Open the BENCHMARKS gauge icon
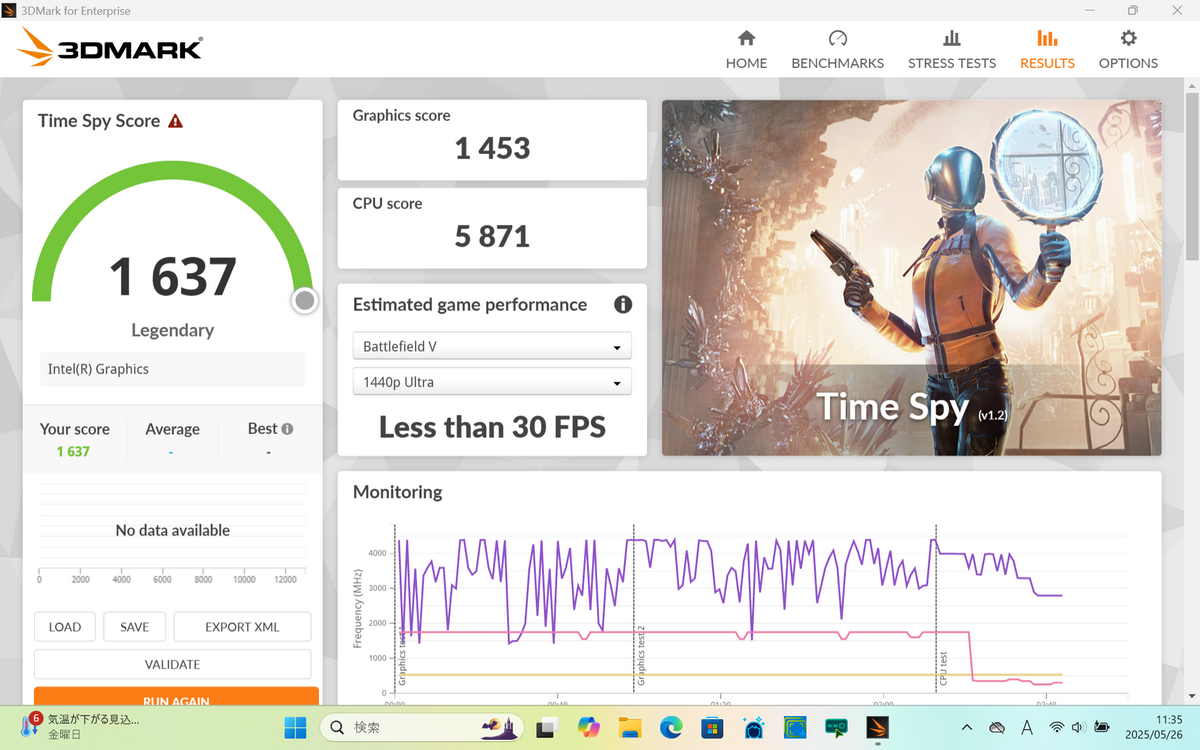 tap(838, 38)
